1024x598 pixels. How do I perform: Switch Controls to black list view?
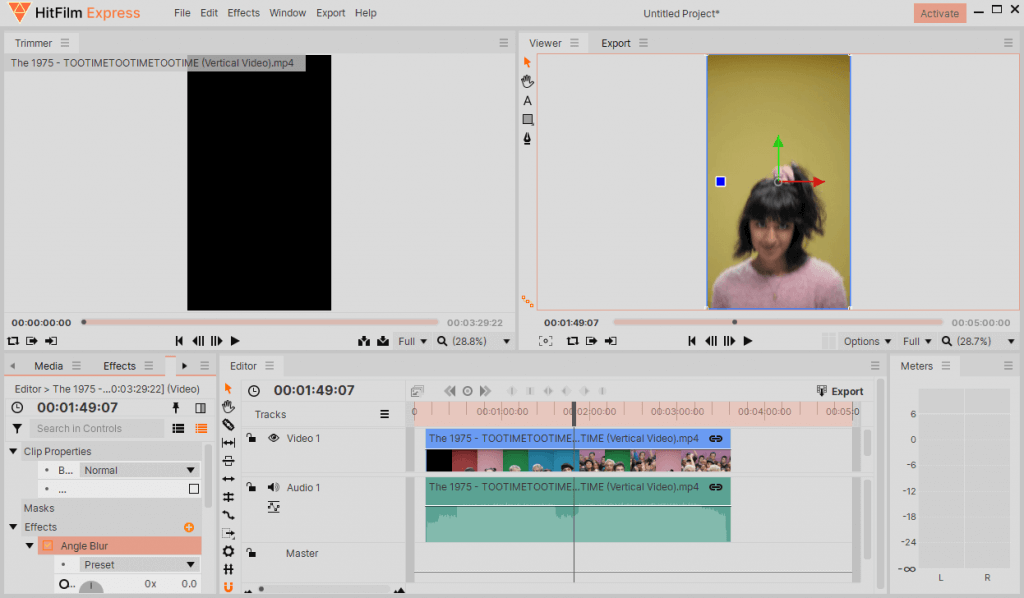(x=178, y=428)
